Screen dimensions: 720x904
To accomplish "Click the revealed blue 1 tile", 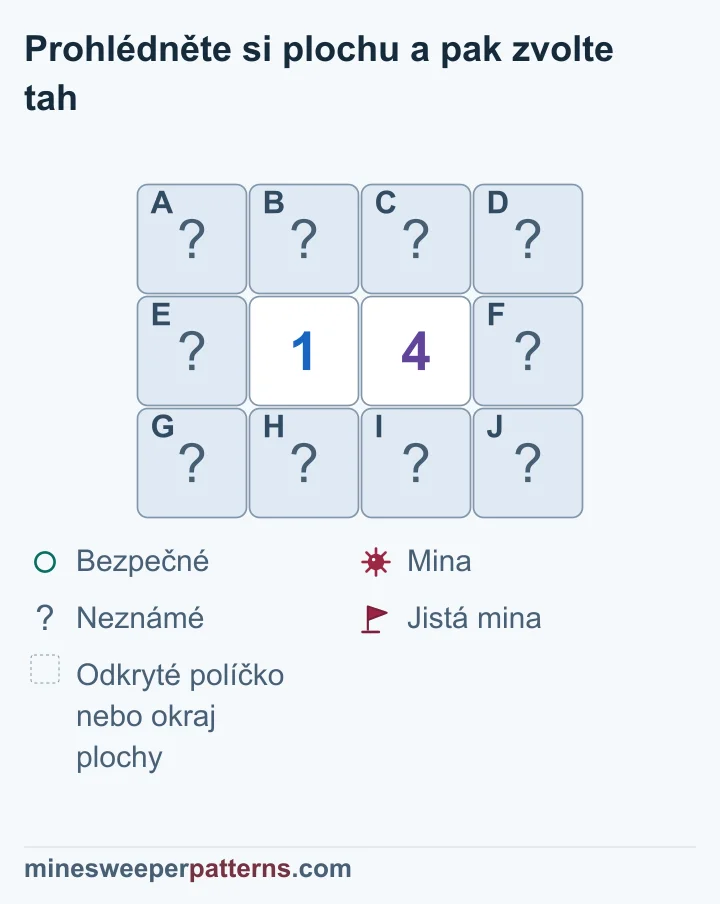I will pos(304,351).
